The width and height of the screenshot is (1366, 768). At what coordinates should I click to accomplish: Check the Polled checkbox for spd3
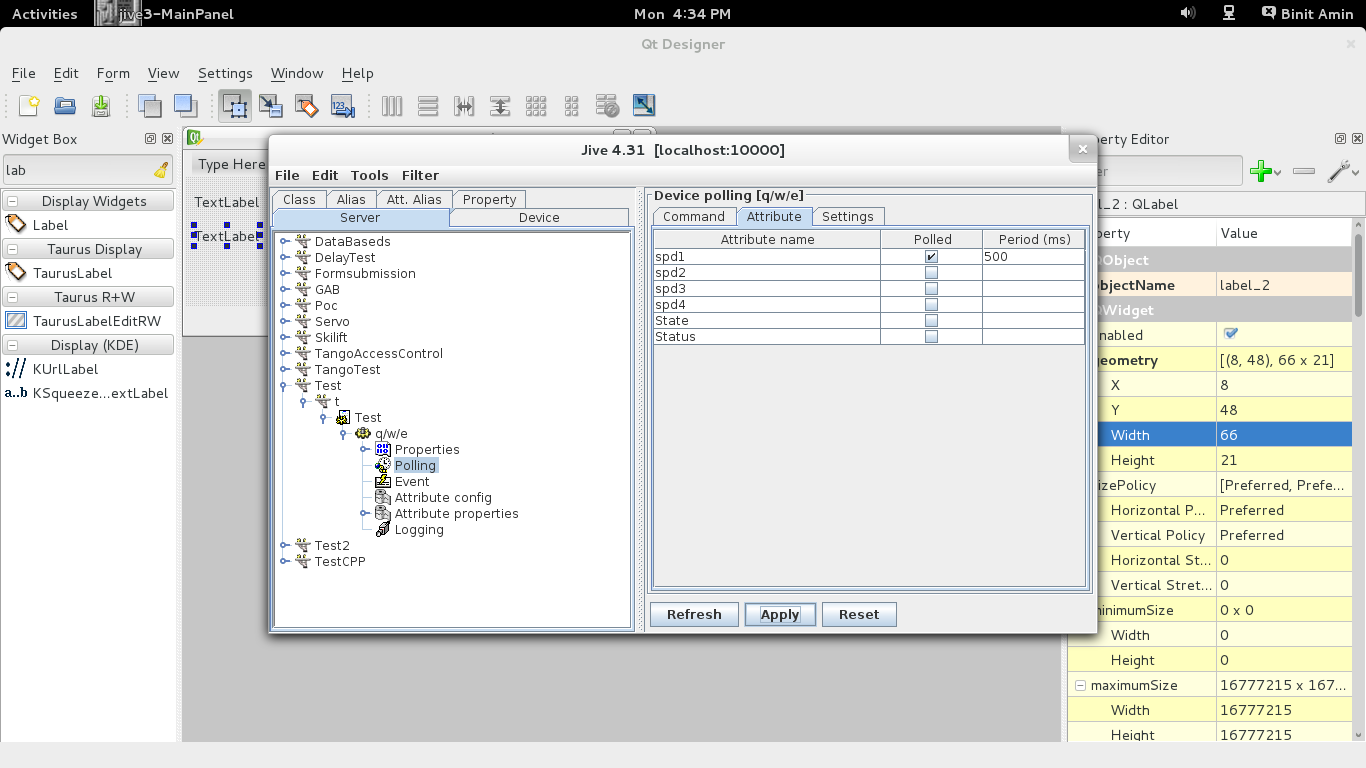click(931, 289)
